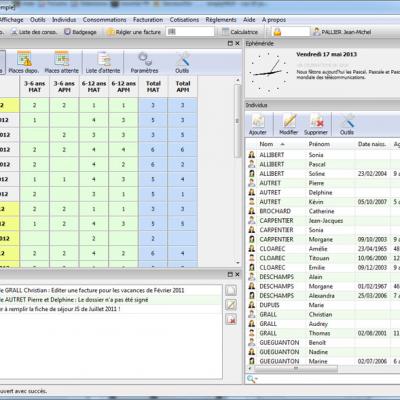Click the barcode icon next to input
Screen dimensions: 400x400
(x=172, y=32)
